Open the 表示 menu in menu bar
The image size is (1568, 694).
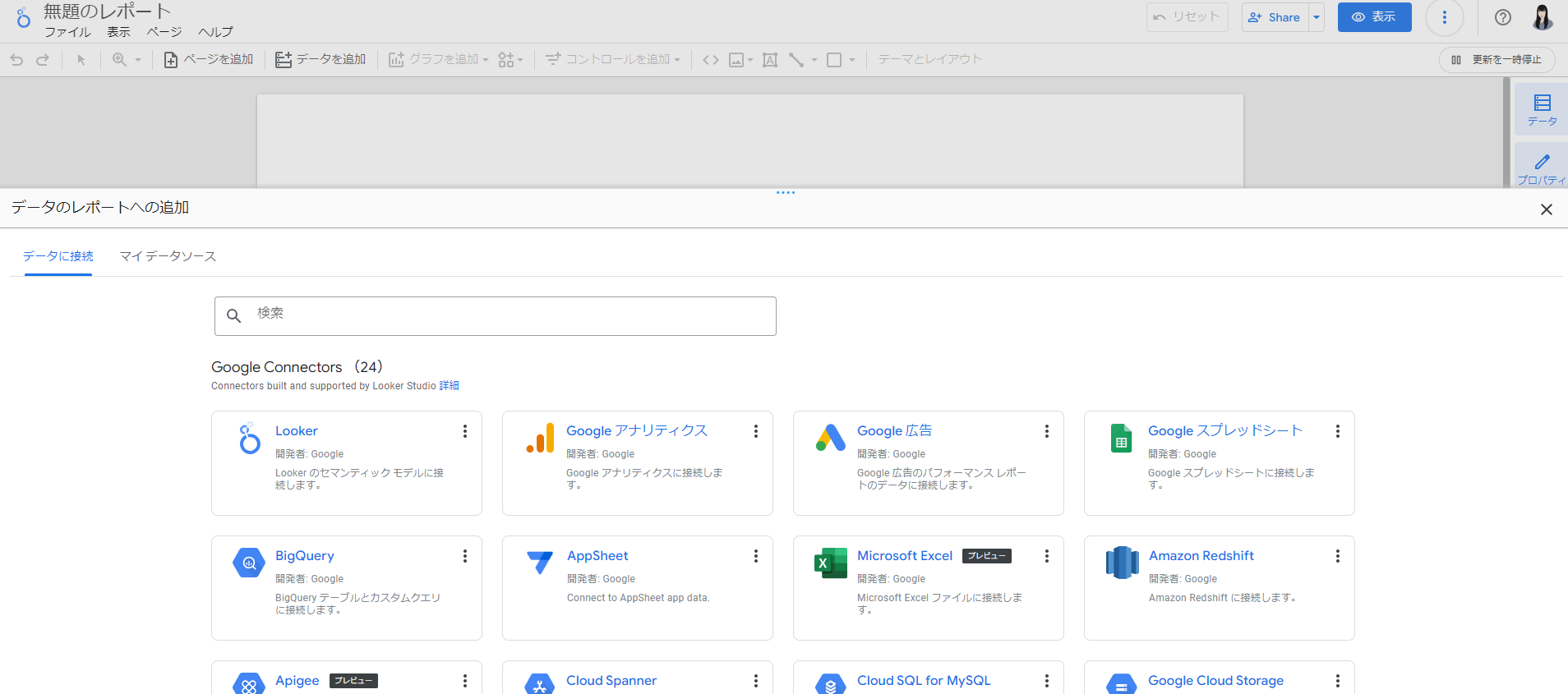tap(118, 32)
